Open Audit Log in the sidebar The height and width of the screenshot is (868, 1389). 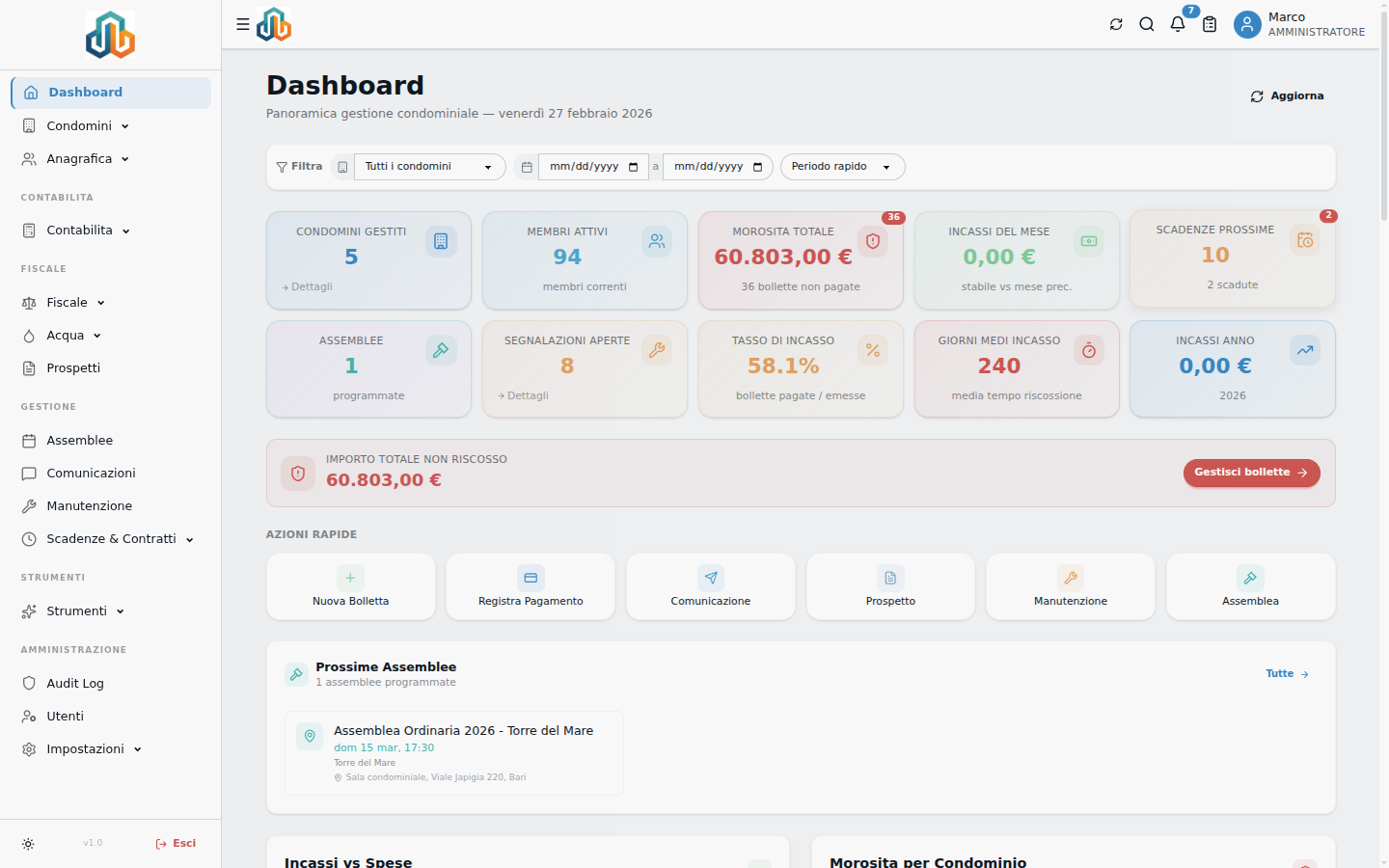pyautogui.click(x=111, y=684)
